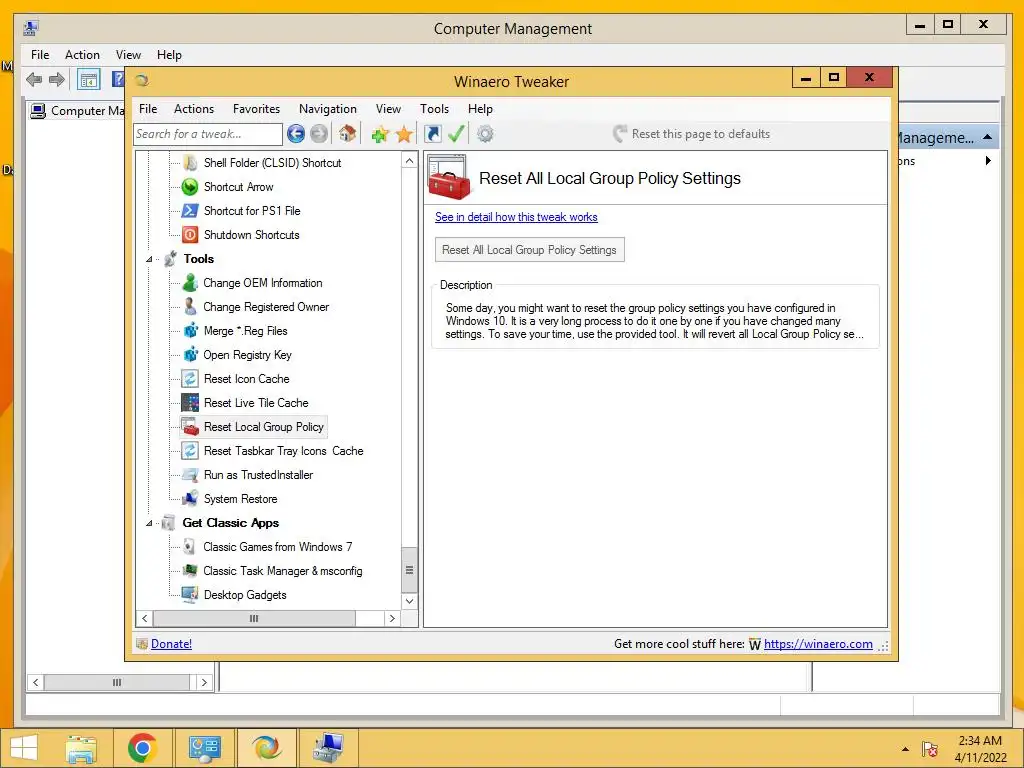The width and height of the screenshot is (1024, 768).
Task: Click the System Restore tree icon
Action: point(190,498)
